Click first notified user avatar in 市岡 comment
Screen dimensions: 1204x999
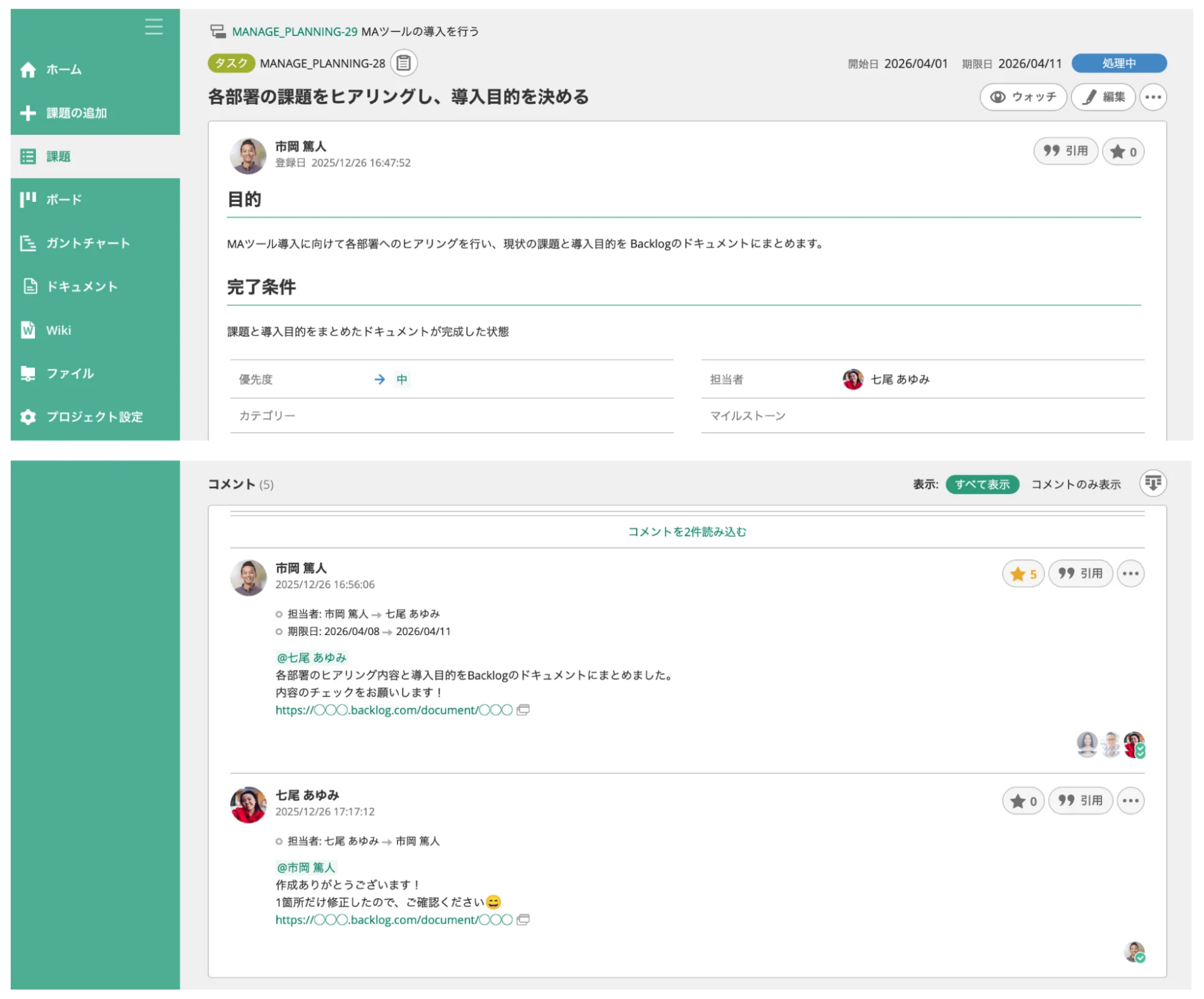[x=1087, y=745]
